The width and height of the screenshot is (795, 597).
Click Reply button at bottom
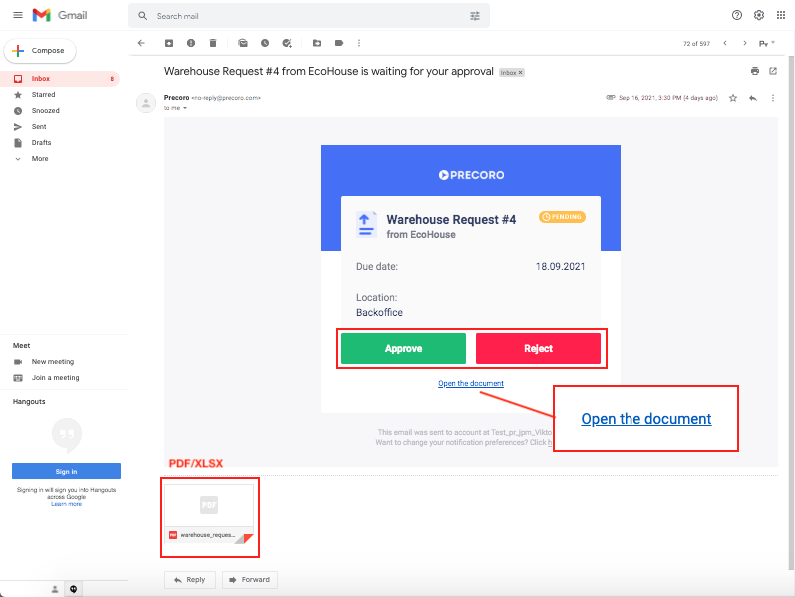[190, 580]
